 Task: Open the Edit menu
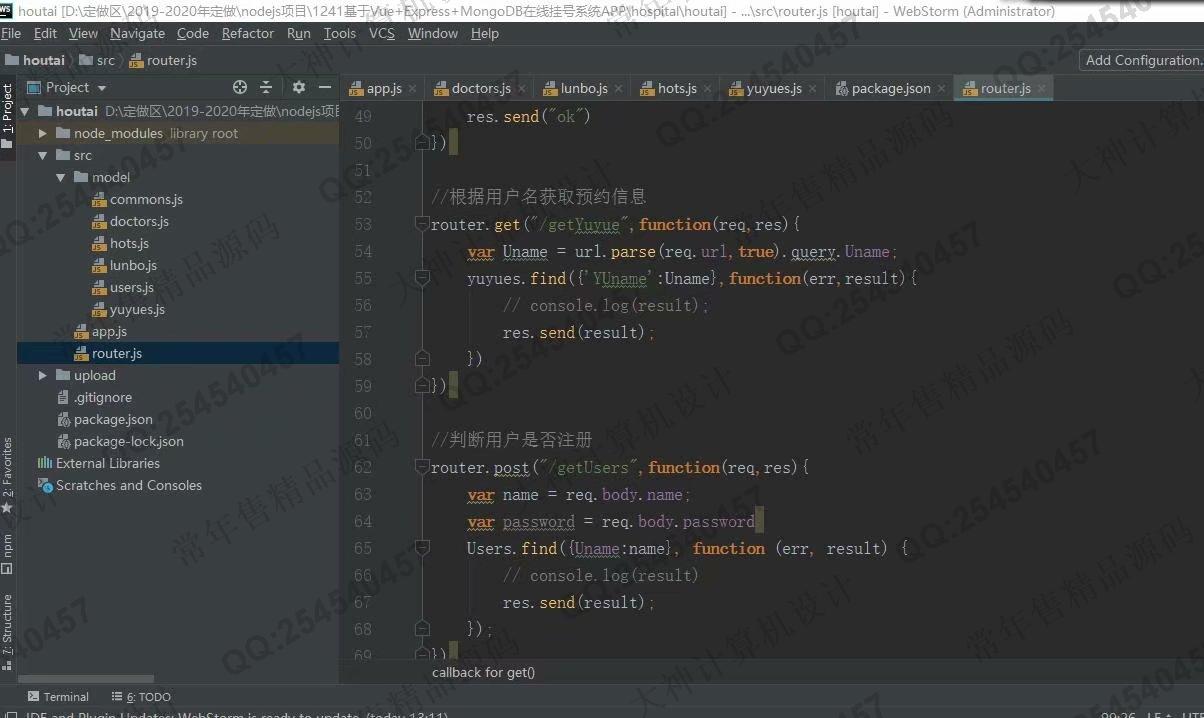pos(46,33)
